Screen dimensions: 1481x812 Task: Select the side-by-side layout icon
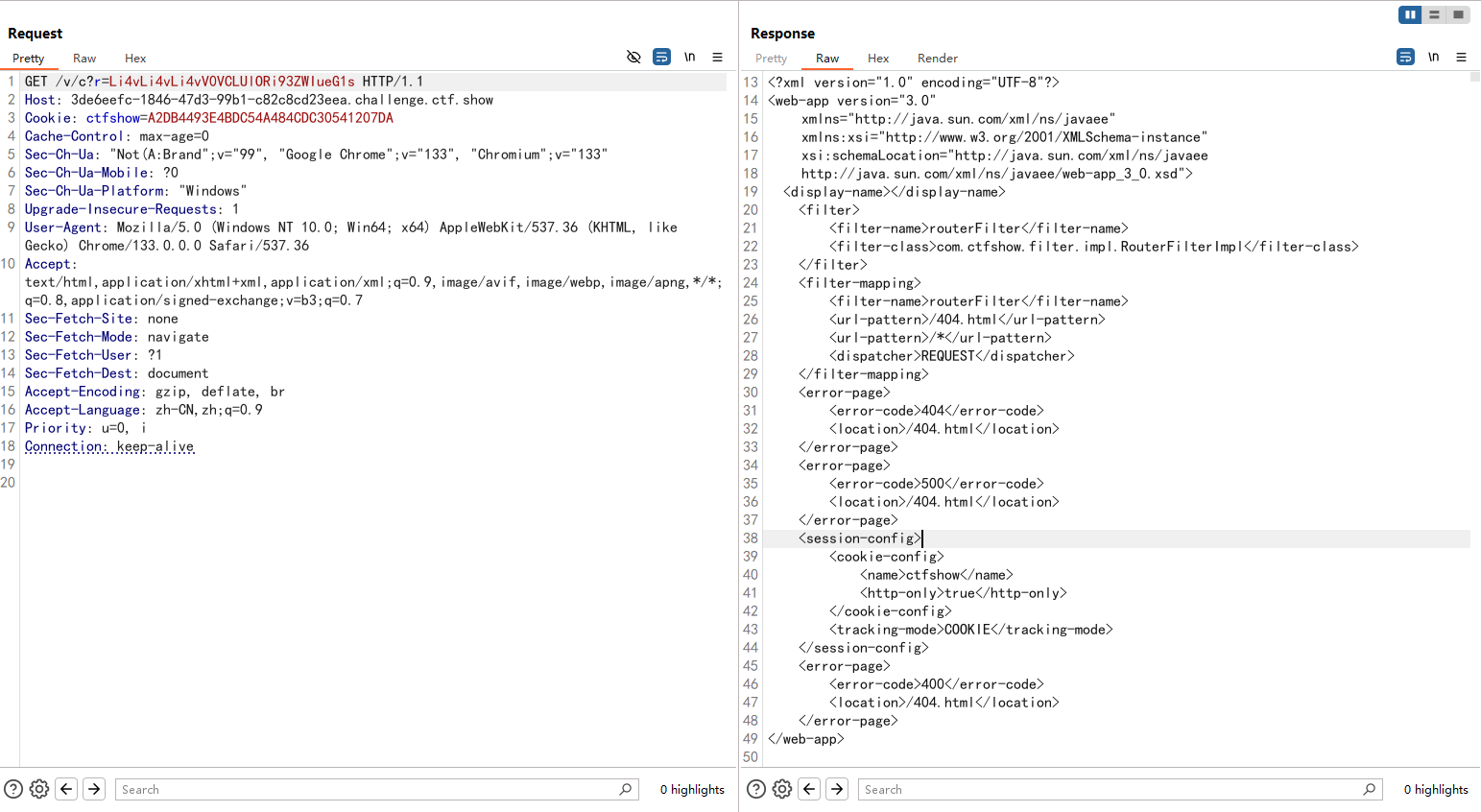[1410, 14]
